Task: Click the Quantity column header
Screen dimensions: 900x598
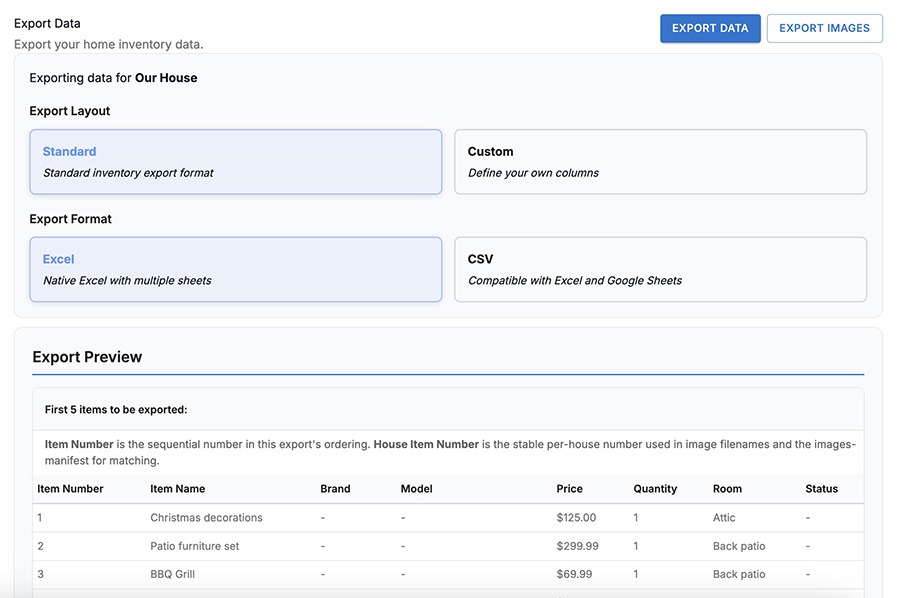Action: tap(655, 489)
